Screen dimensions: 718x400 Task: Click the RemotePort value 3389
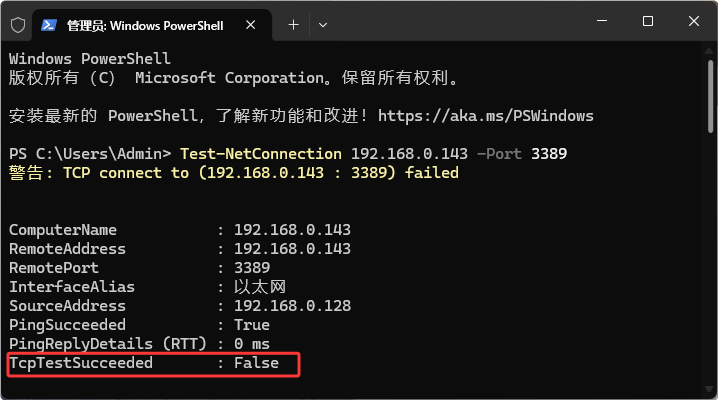tap(252, 268)
